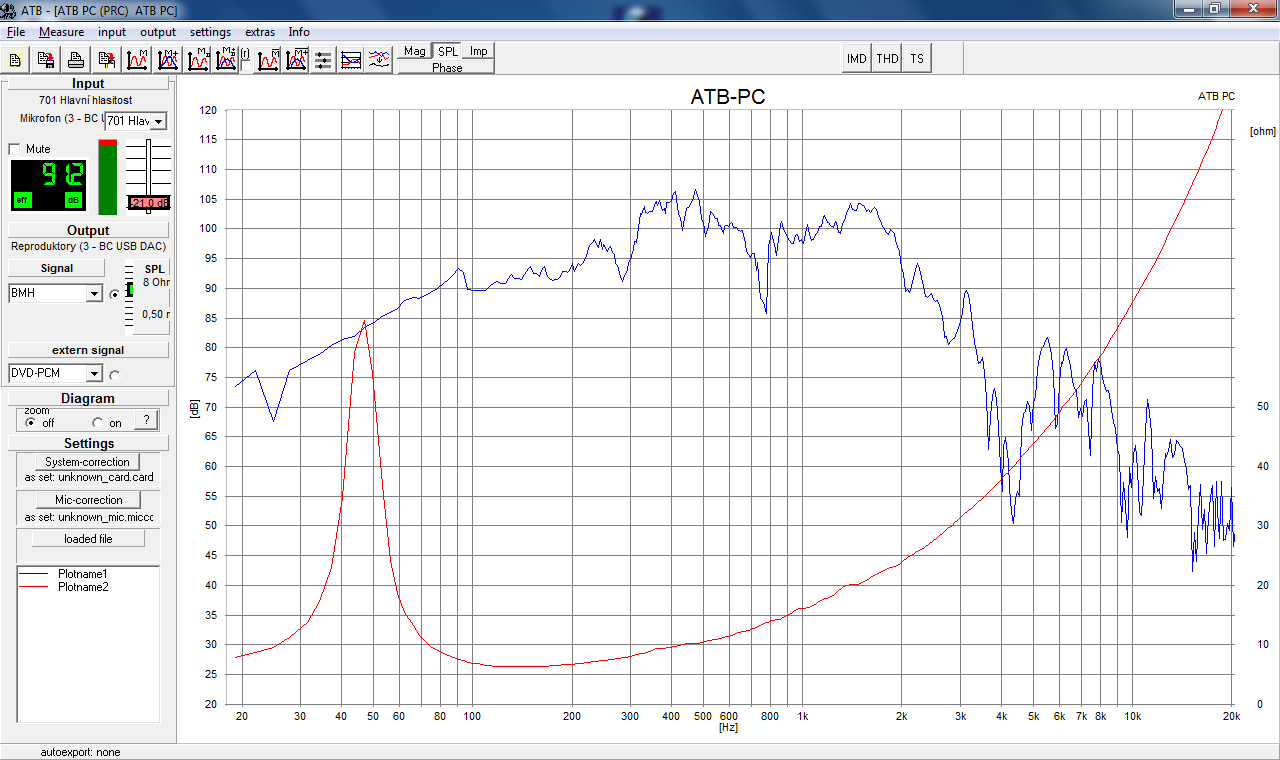
Task: Select Plotname2 in the plot list
Action: click(x=82, y=587)
